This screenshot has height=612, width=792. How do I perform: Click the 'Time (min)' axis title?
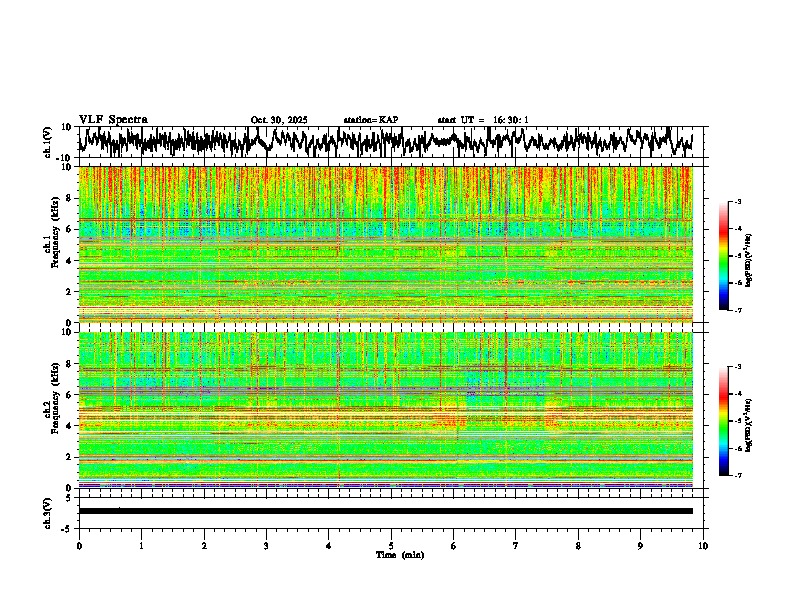click(x=400, y=555)
